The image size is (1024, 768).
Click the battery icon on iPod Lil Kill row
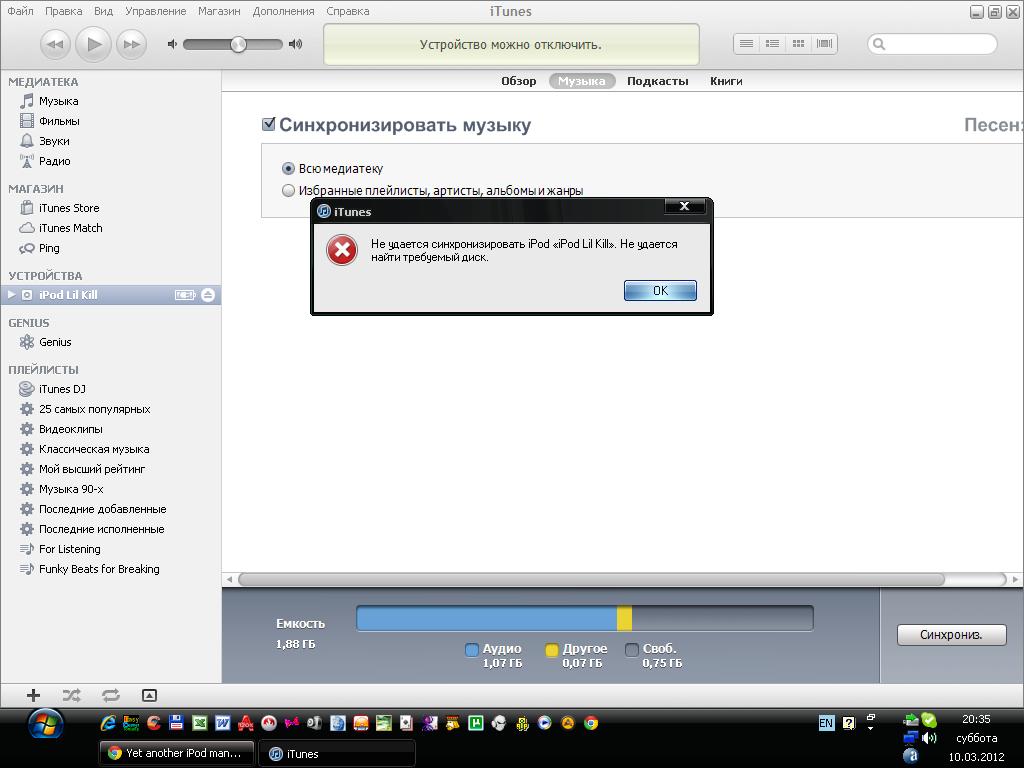(185, 295)
